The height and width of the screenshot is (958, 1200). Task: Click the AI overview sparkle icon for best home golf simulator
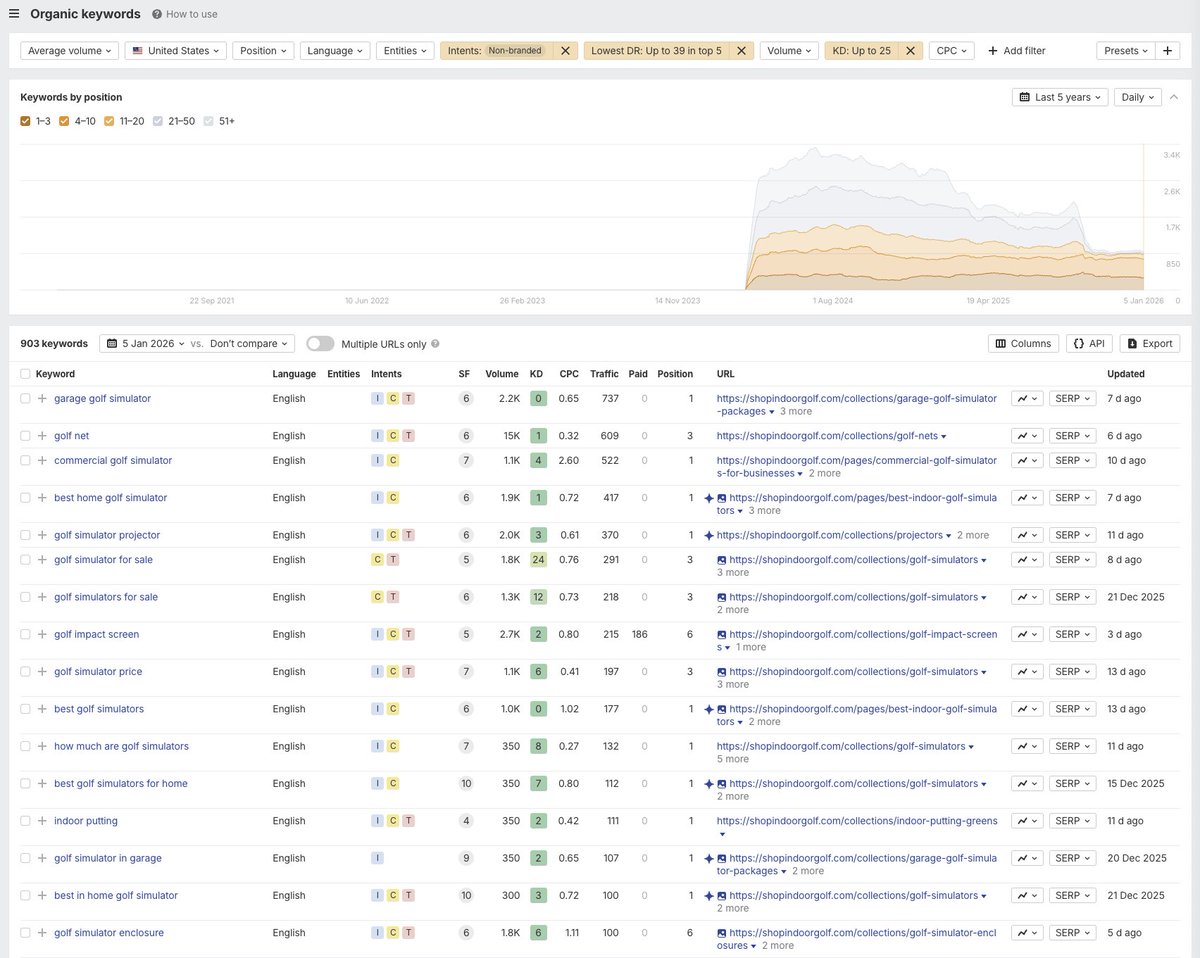pyautogui.click(x=709, y=498)
